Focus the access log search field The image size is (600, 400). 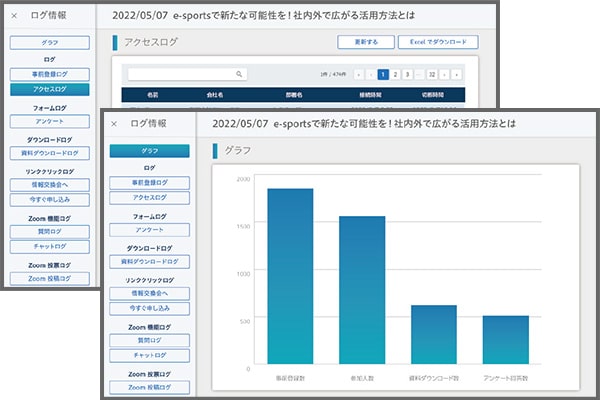(180, 74)
